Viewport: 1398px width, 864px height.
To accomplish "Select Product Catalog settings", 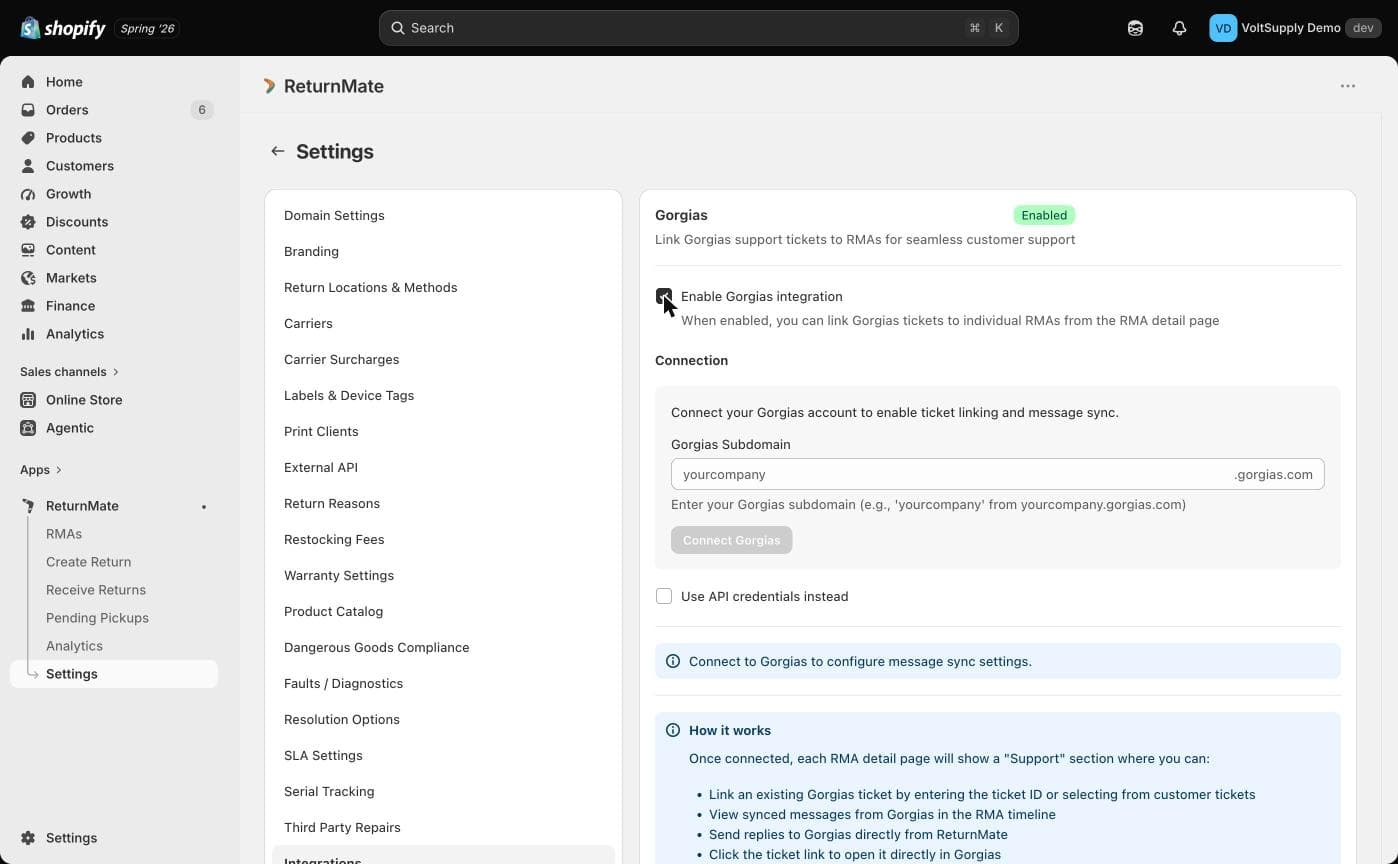I will point(333,611).
